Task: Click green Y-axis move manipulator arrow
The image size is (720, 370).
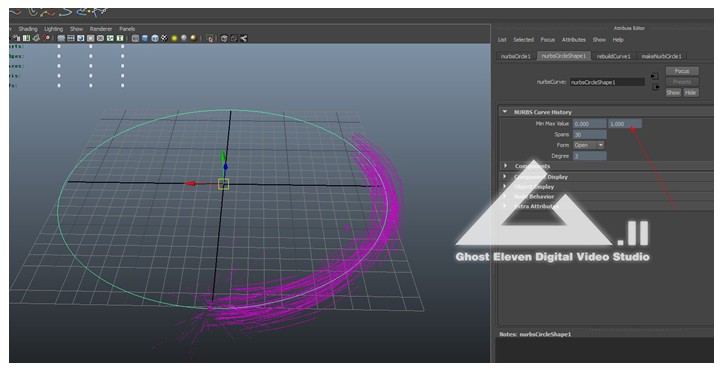Action: click(223, 156)
